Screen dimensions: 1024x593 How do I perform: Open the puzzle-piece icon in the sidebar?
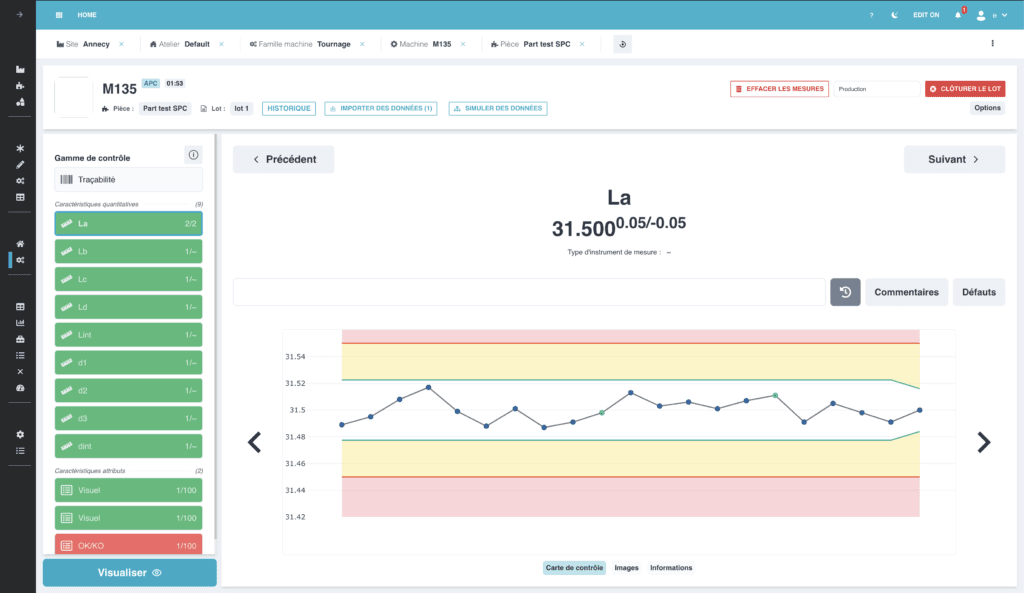tap(20, 86)
